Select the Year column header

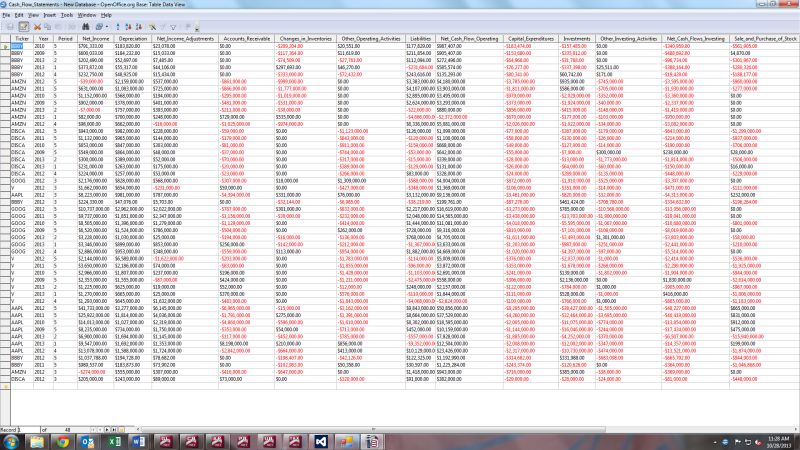click(43, 39)
